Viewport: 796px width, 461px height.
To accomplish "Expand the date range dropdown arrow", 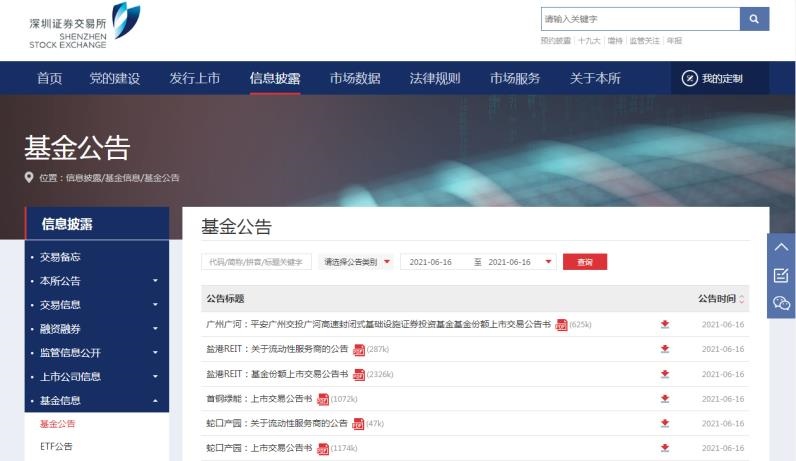I will click(548, 262).
